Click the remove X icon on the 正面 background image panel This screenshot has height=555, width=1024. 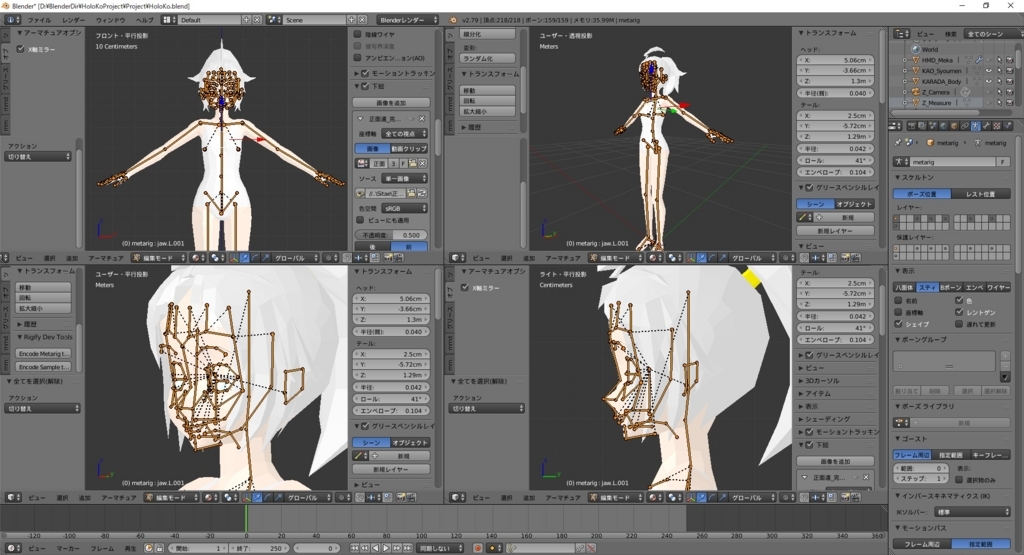tap(422, 119)
